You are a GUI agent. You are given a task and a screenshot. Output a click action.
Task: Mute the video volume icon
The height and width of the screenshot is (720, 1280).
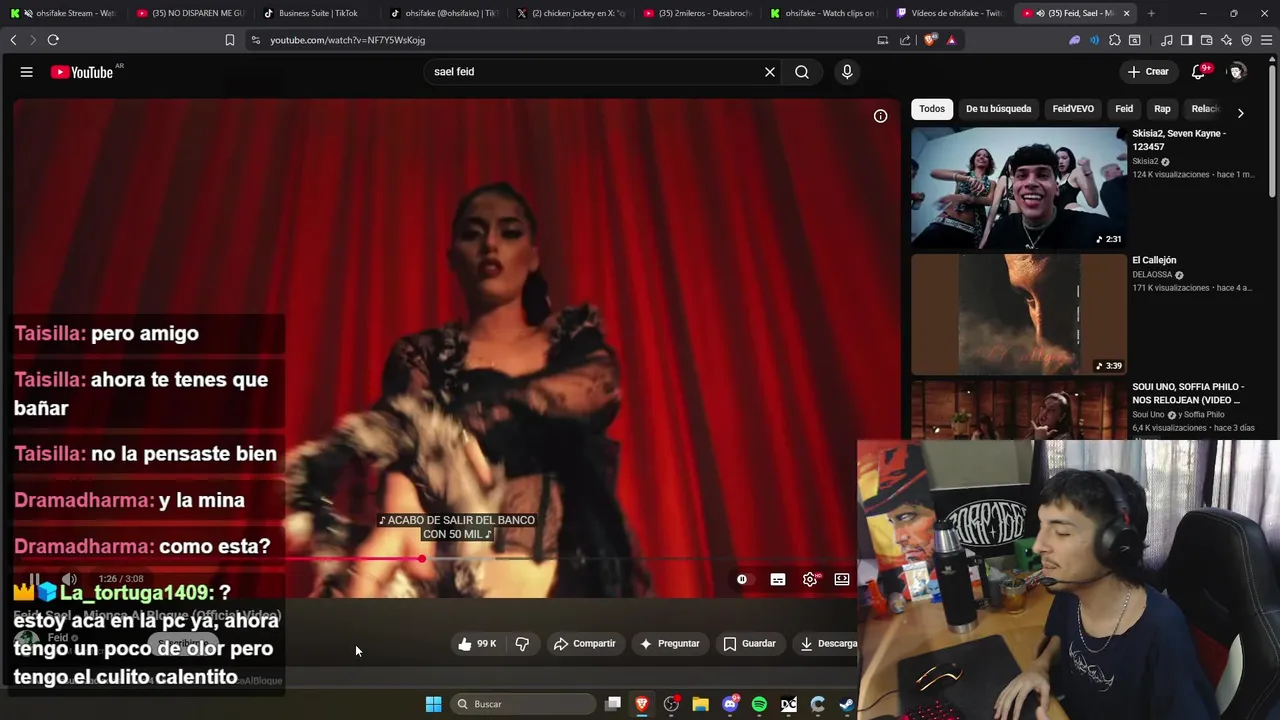[x=69, y=580]
